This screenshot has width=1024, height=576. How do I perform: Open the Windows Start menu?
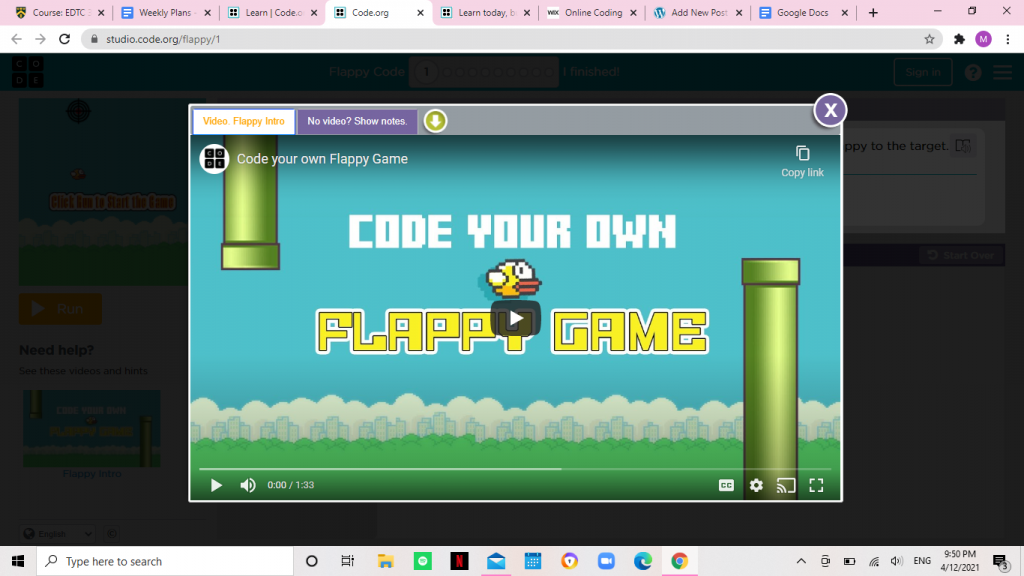coord(18,561)
